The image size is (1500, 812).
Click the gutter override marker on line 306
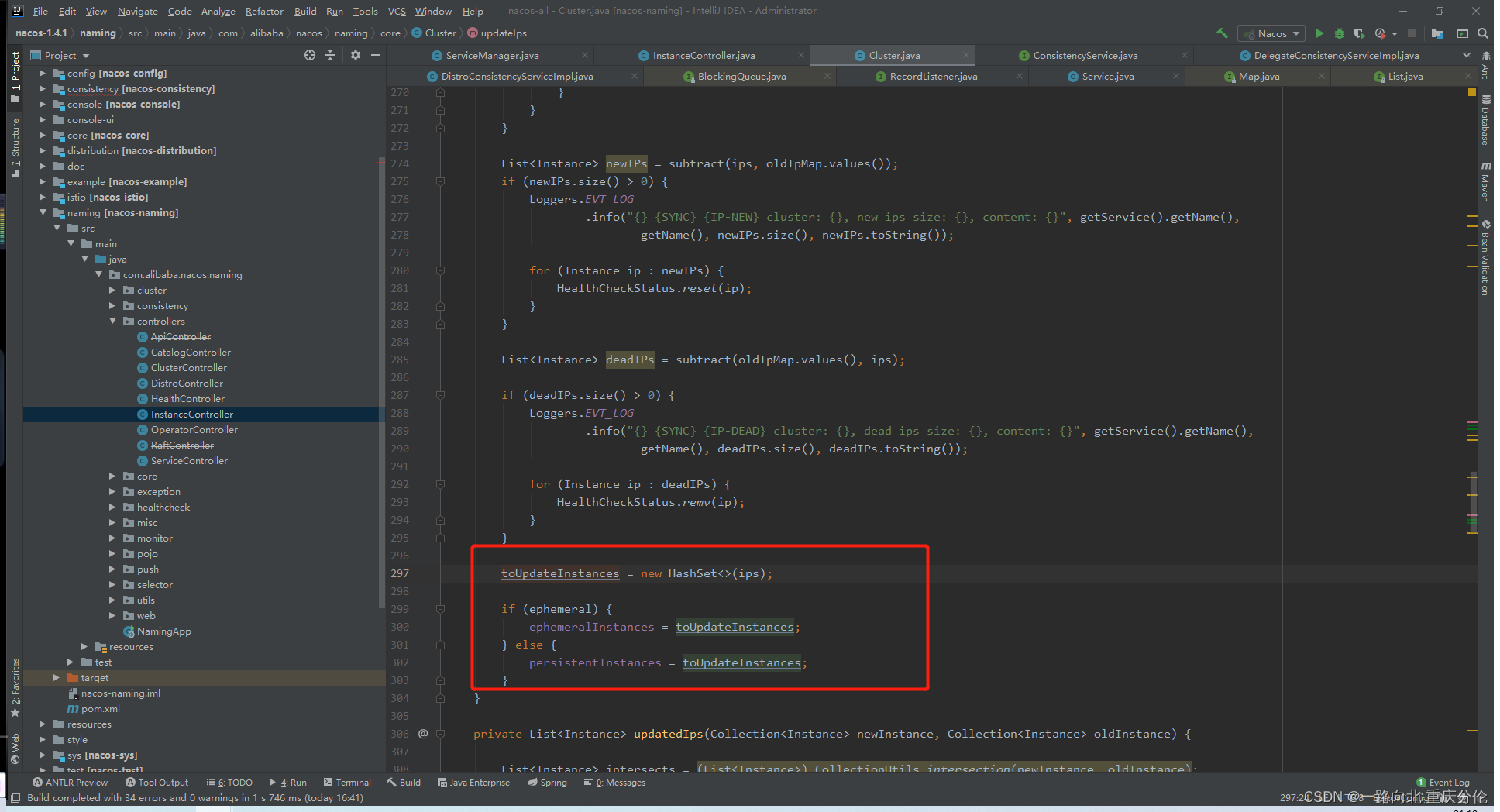click(423, 733)
